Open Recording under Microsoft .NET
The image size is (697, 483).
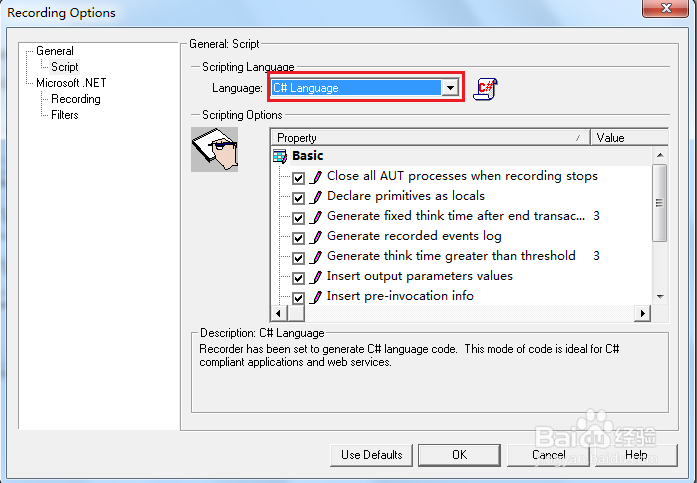76,99
